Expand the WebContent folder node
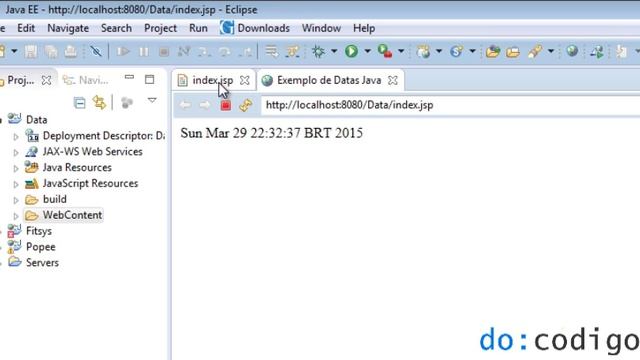The image size is (640, 360). pyautogui.click(x=16, y=216)
